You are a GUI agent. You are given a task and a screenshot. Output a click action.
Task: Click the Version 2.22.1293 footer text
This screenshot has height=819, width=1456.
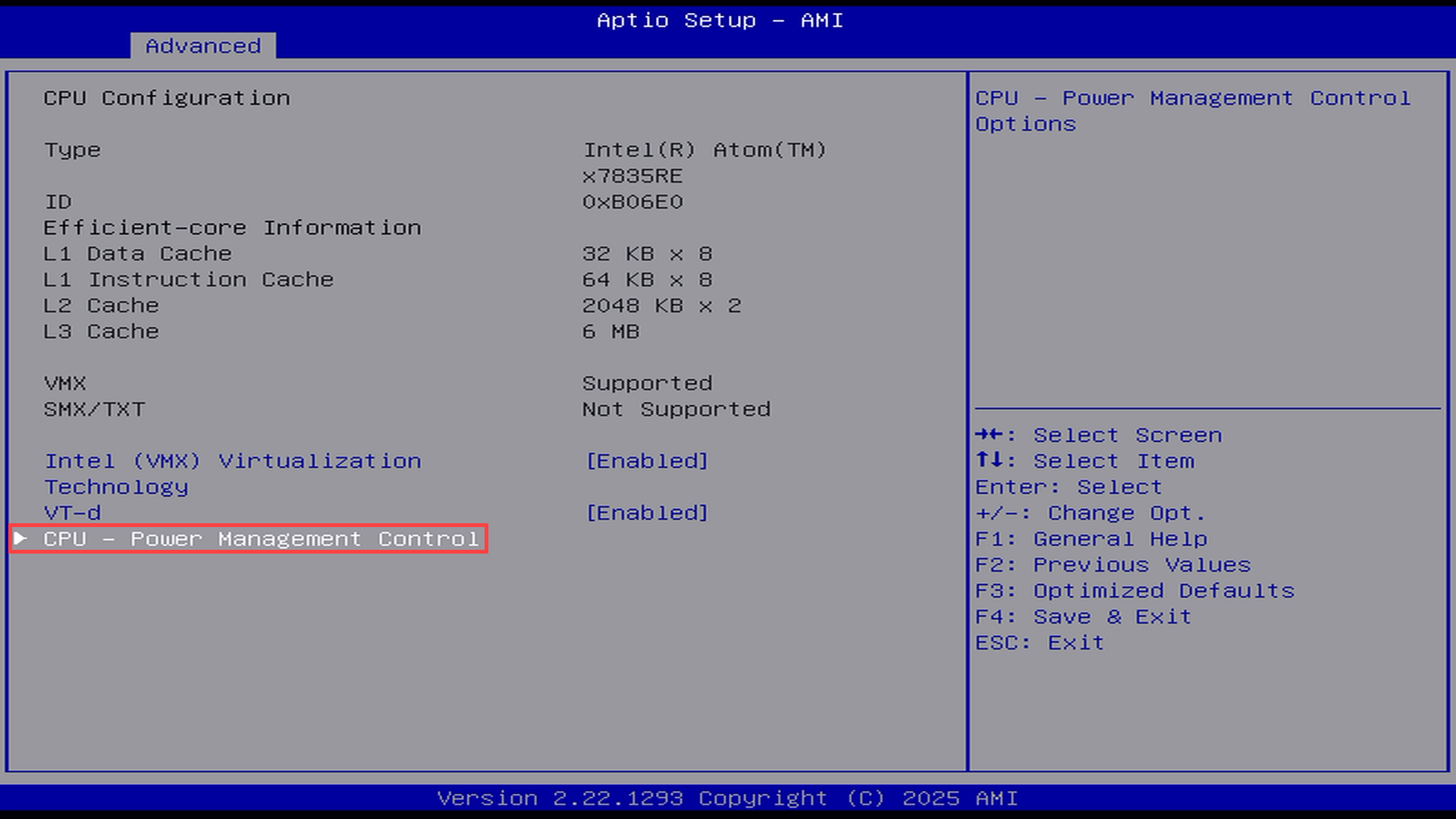click(726, 799)
